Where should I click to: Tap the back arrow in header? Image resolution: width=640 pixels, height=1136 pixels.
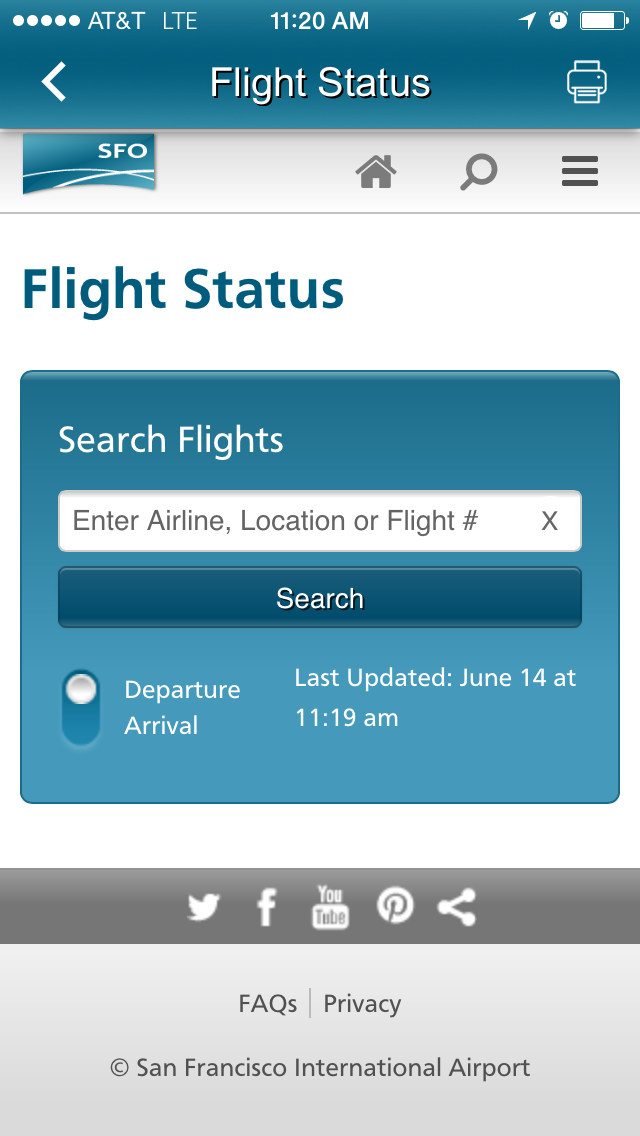point(54,81)
